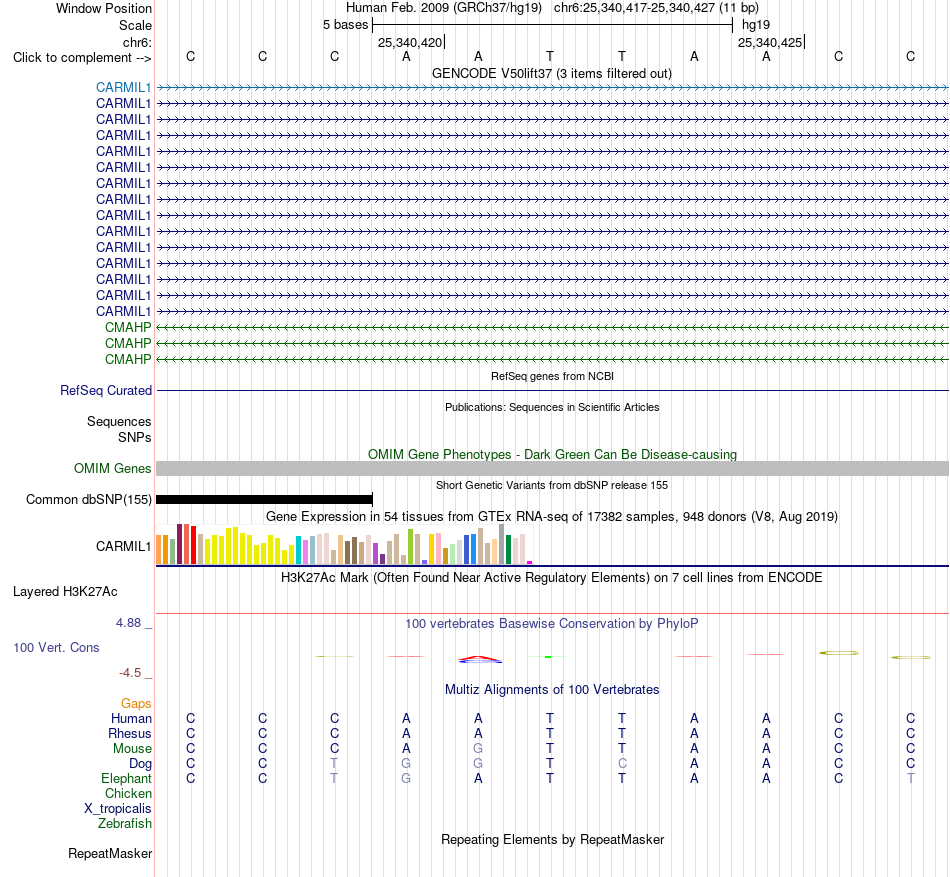
Task: Open the GTEx Gene Expression track title
Action: 552,517
